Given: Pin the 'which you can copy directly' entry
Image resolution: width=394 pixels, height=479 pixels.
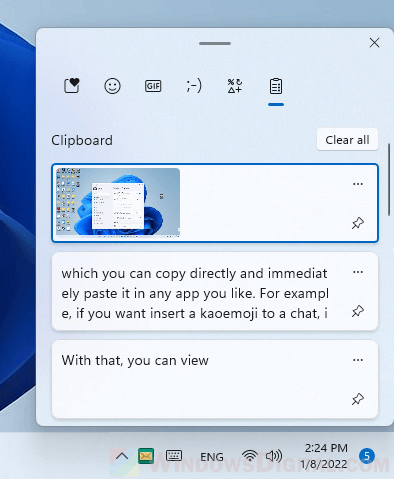Looking at the screenshot, I should point(358,311).
